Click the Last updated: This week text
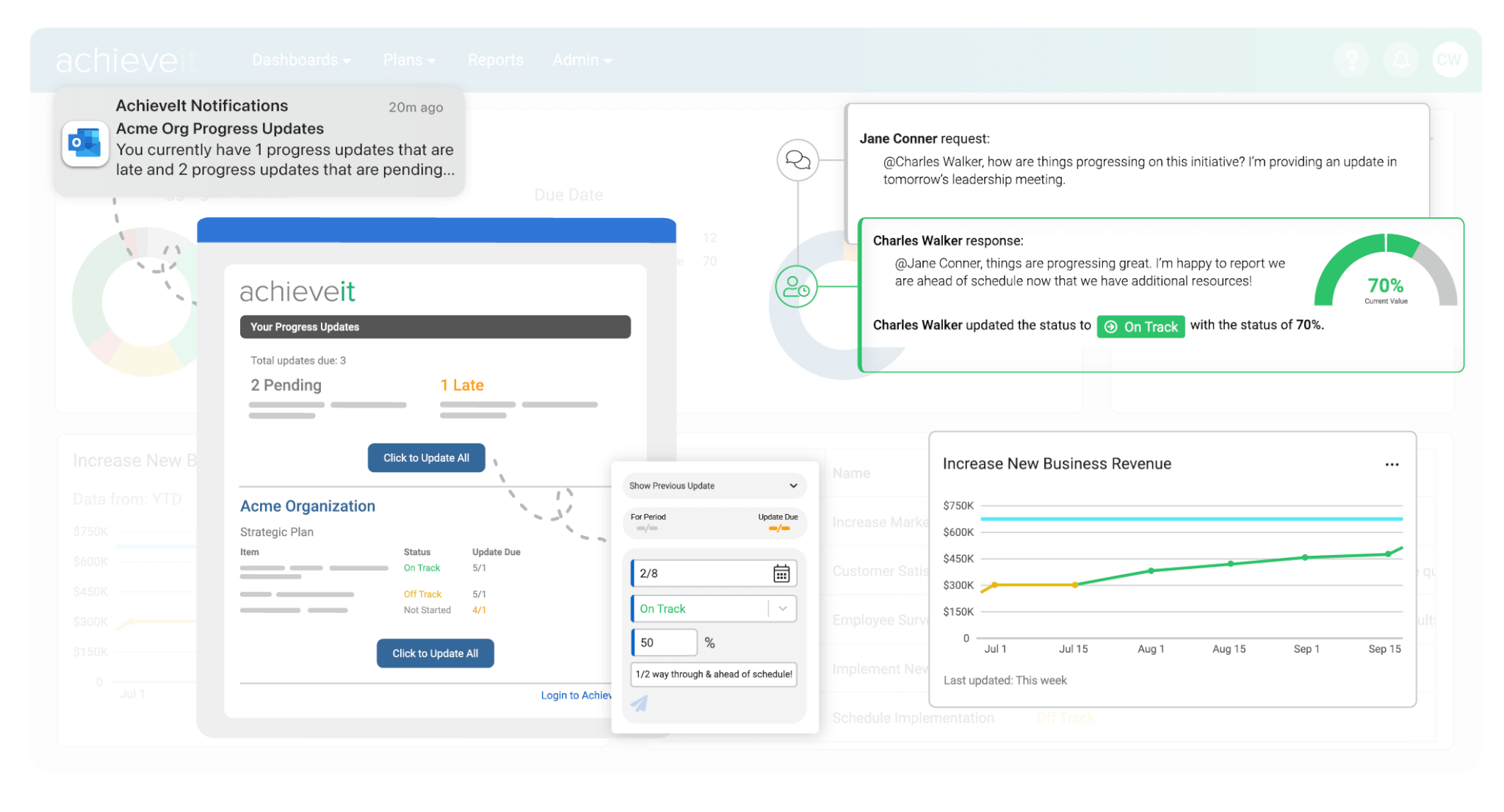The width and height of the screenshot is (1504, 812). 1005,681
